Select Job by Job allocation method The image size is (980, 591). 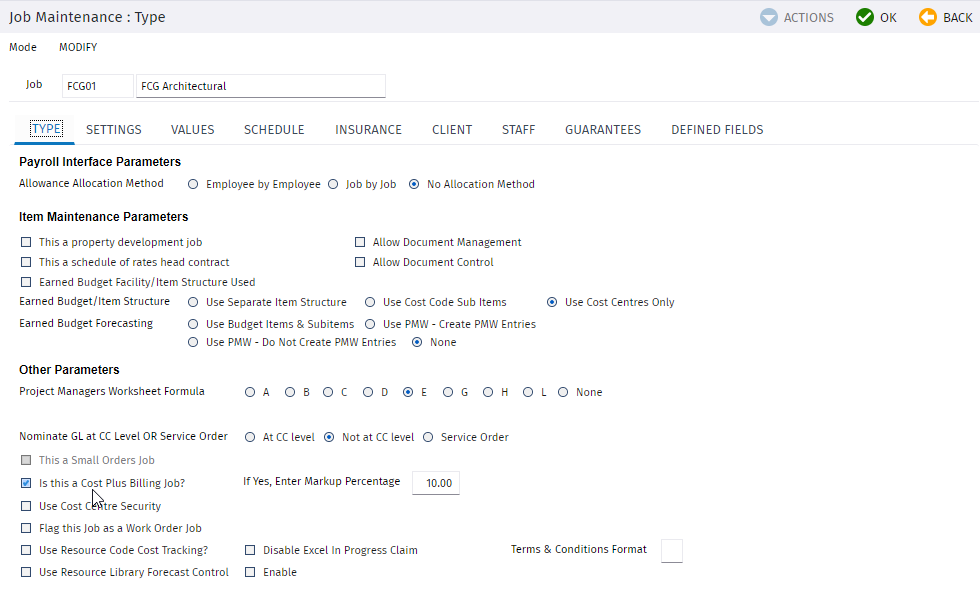pos(333,184)
